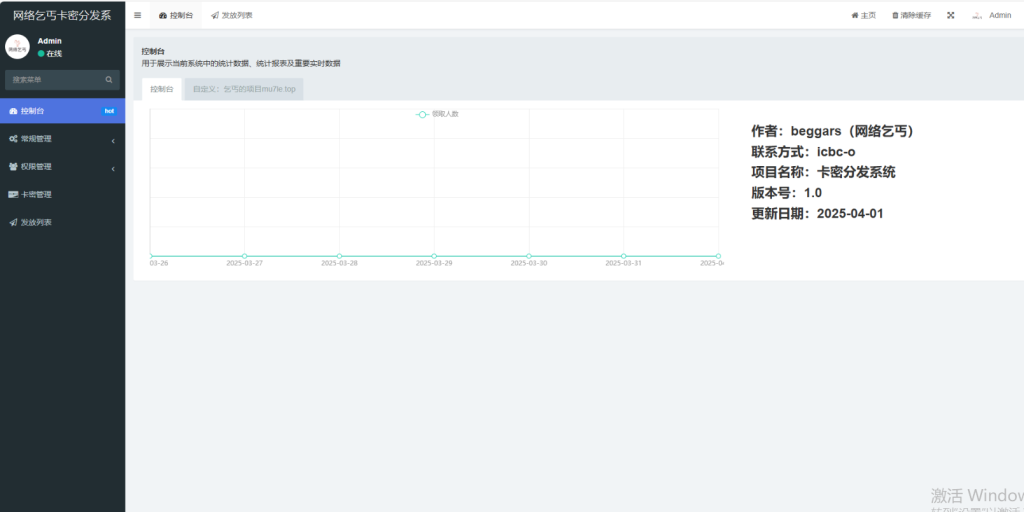Click the Admin avatar in sidebar
Viewport: 1024px width, 512px height.
pyautogui.click(x=17, y=47)
